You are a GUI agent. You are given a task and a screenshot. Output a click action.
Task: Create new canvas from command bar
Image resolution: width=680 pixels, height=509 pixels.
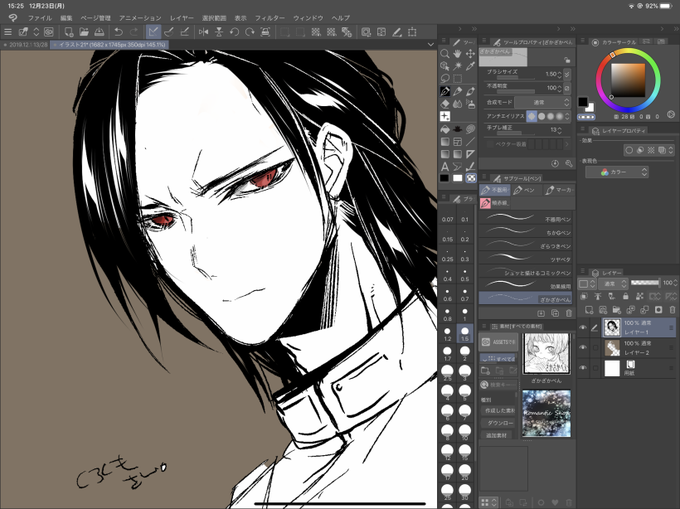(69, 32)
